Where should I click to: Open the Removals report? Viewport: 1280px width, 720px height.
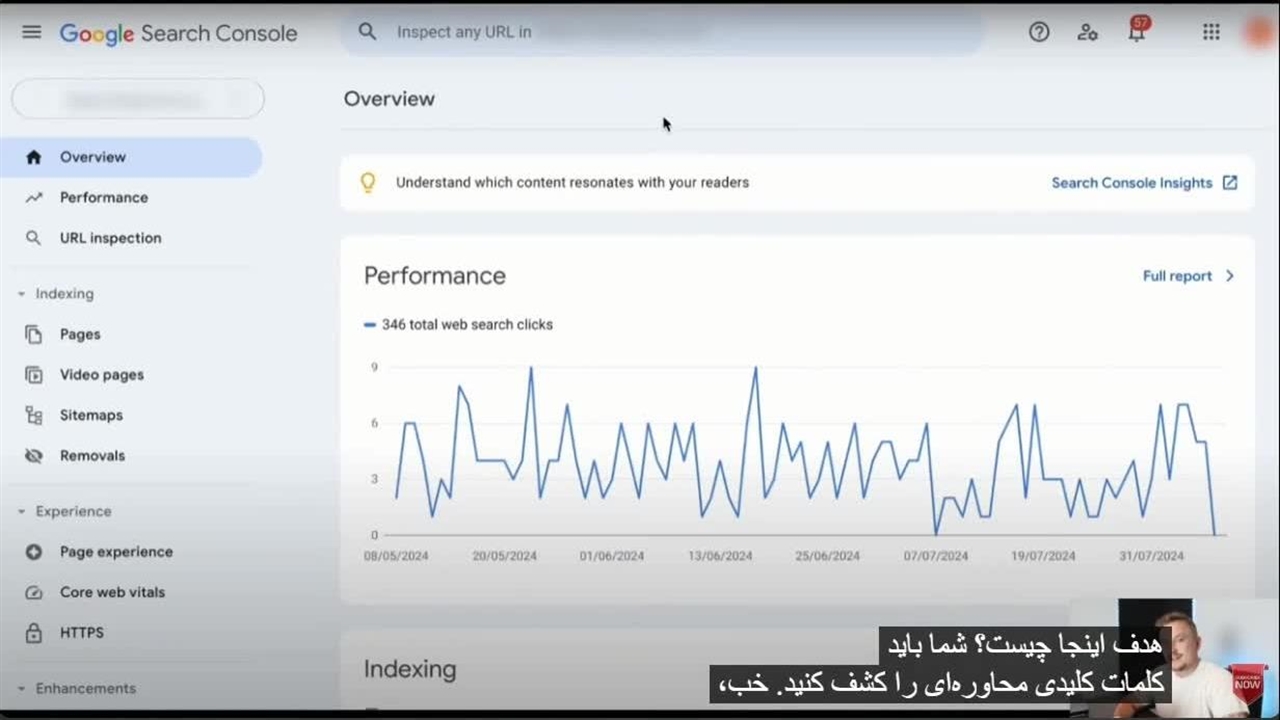pyautogui.click(x=92, y=456)
